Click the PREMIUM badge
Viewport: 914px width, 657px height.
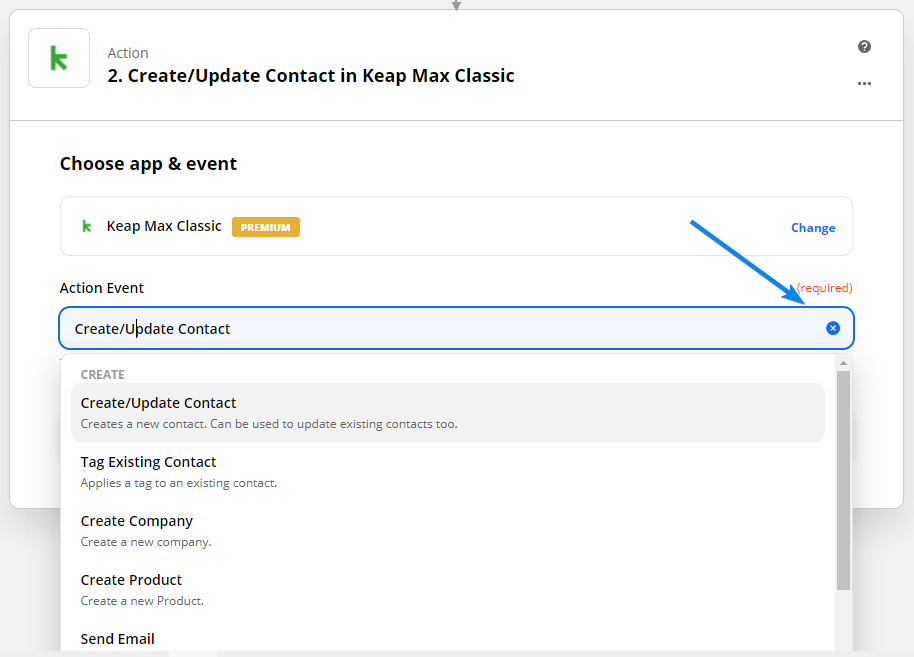(266, 227)
